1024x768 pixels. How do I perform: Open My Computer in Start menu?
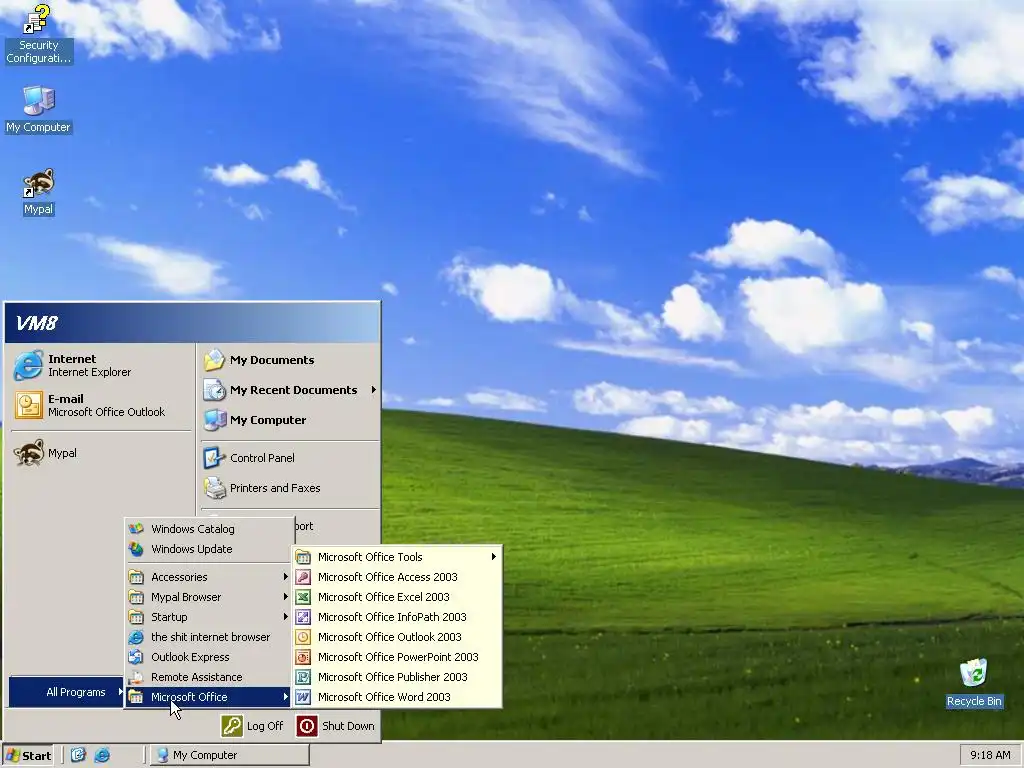point(289,420)
